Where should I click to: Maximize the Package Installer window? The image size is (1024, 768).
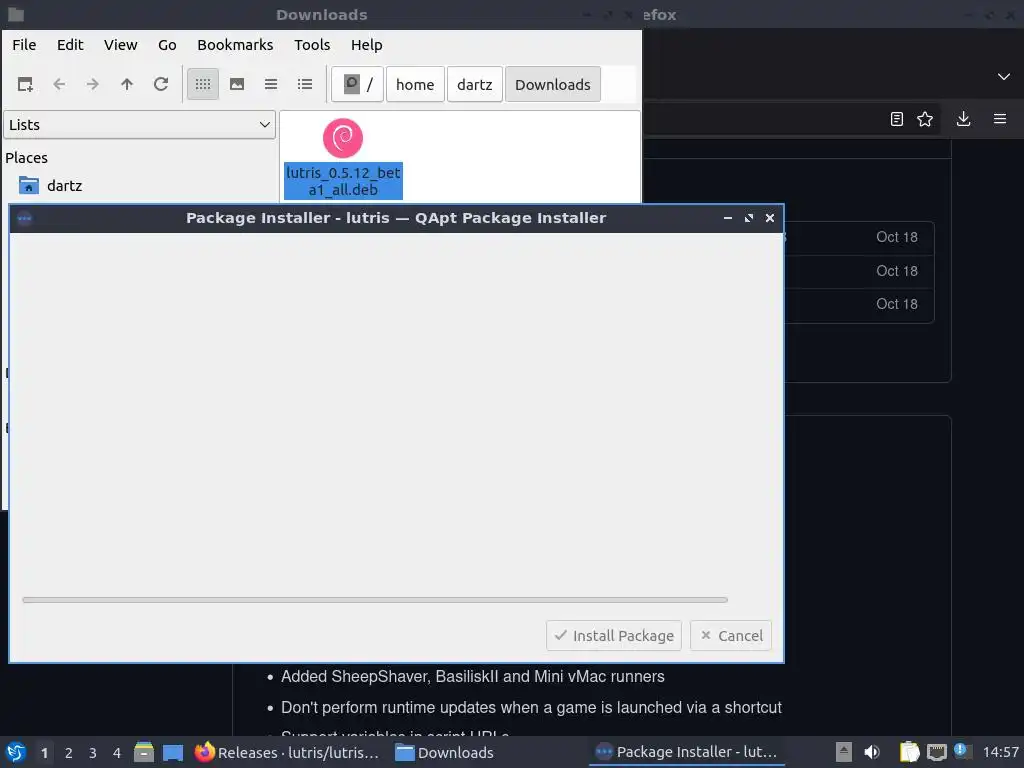point(749,218)
